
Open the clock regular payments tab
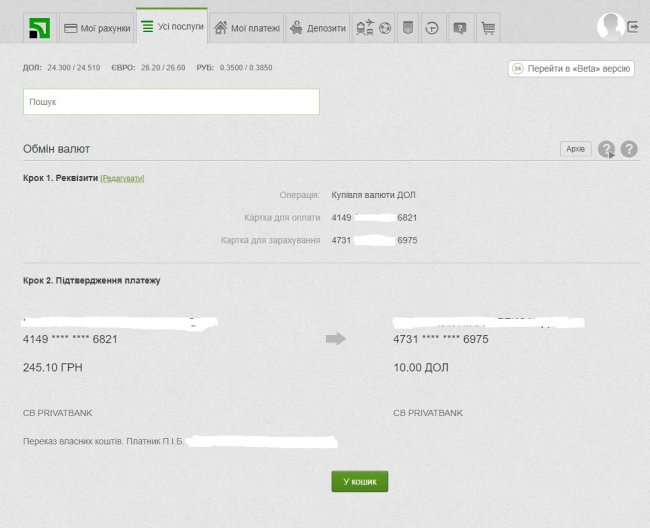[432, 28]
